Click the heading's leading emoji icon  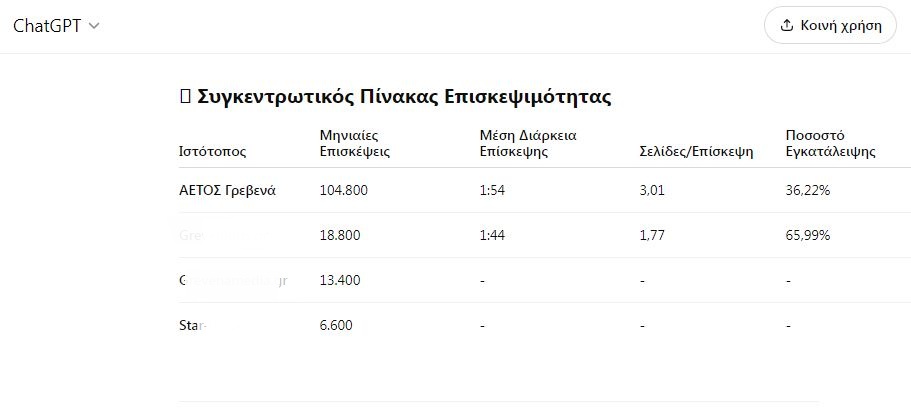click(x=185, y=97)
